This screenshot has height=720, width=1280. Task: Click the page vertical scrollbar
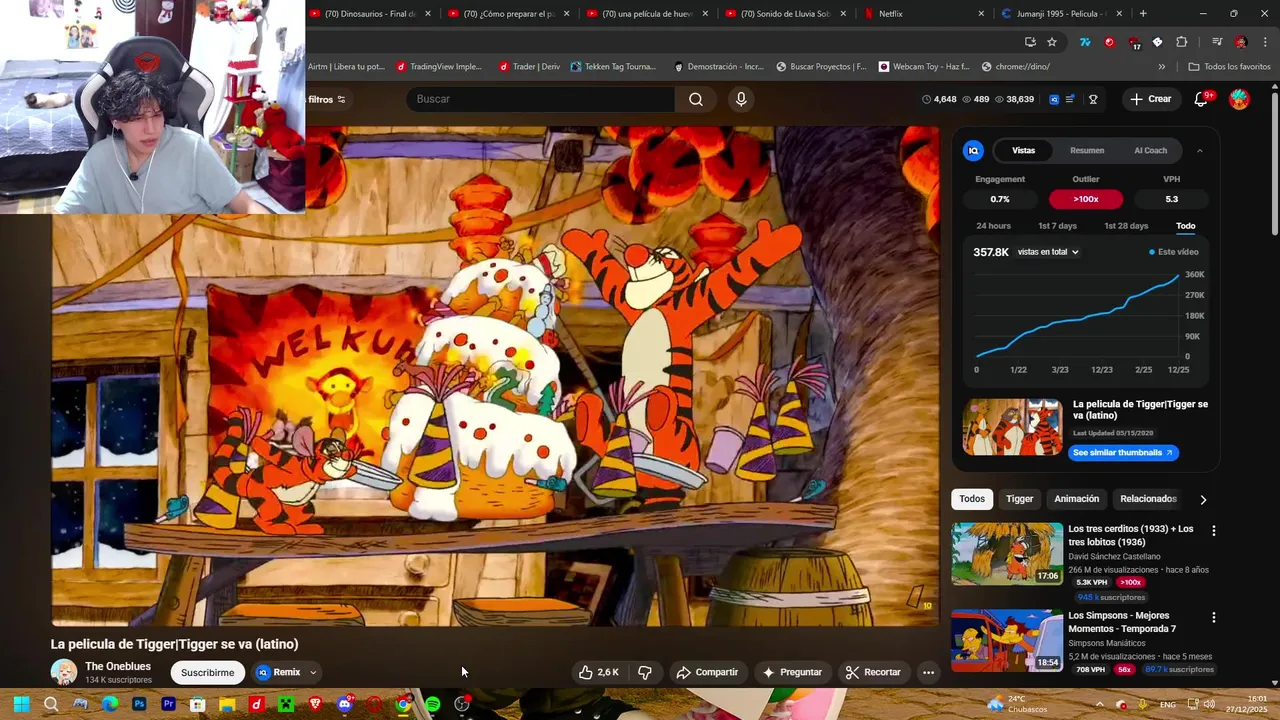[x=1274, y=165]
